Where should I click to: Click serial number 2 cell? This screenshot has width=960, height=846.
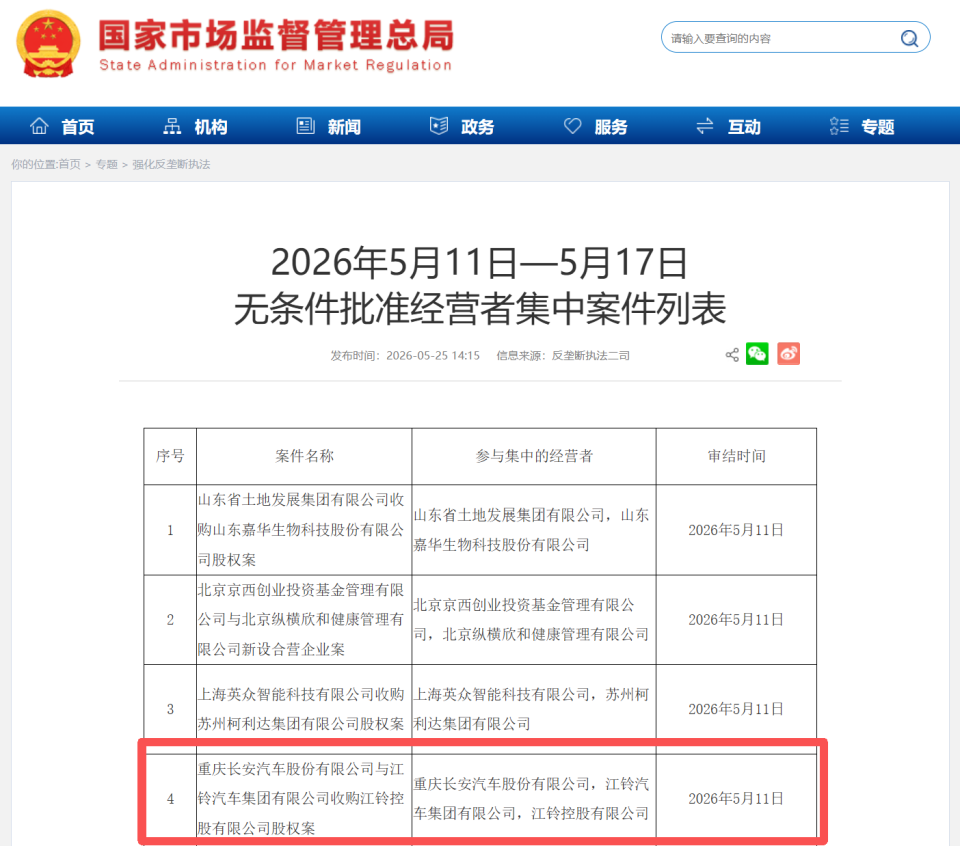pos(170,620)
